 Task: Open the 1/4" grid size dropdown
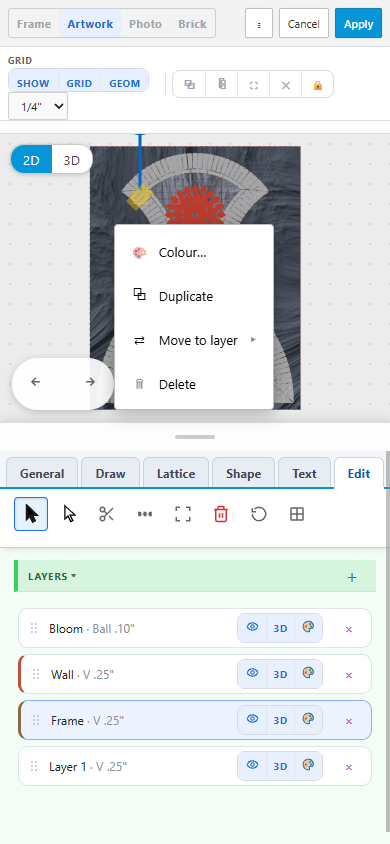(x=38, y=106)
